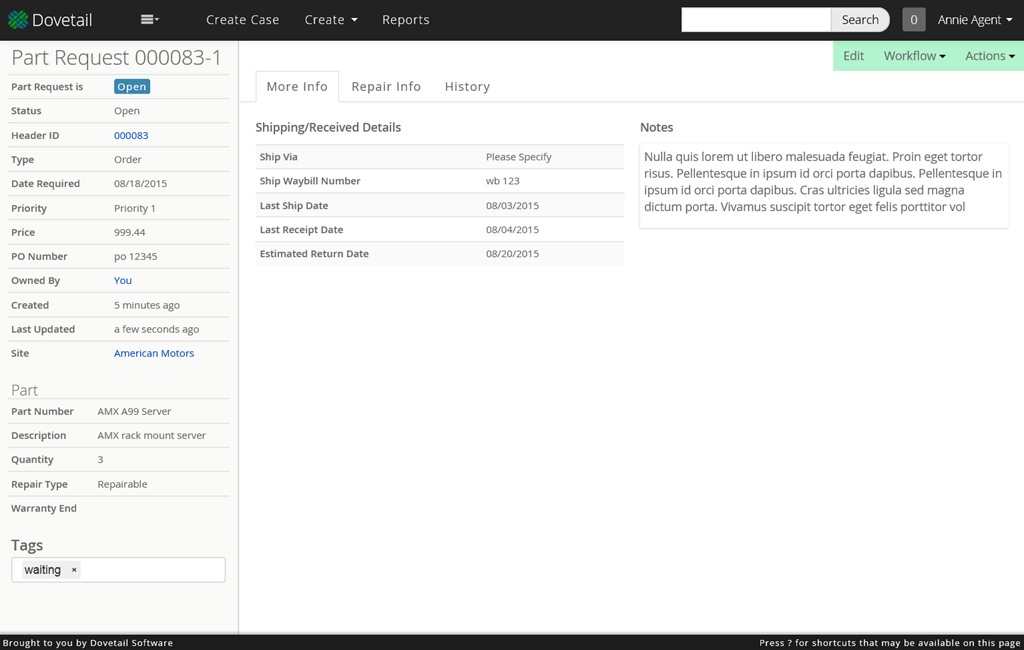Expand the Create dropdown menu
This screenshot has width=1024, height=650.
pyautogui.click(x=330, y=20)
